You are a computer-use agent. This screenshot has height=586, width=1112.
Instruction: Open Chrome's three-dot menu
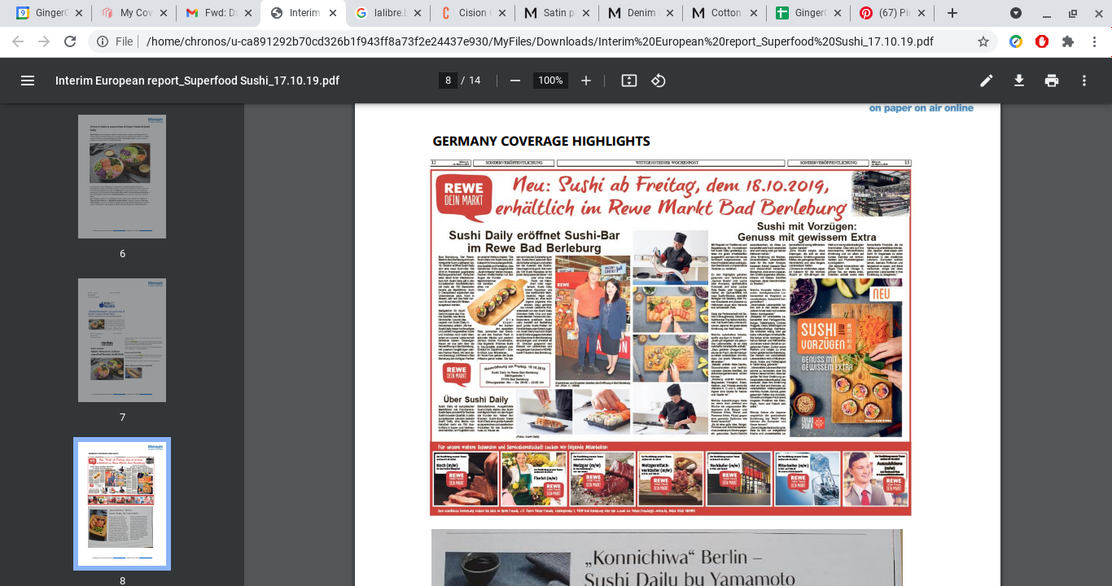[x=1094, y=42]
